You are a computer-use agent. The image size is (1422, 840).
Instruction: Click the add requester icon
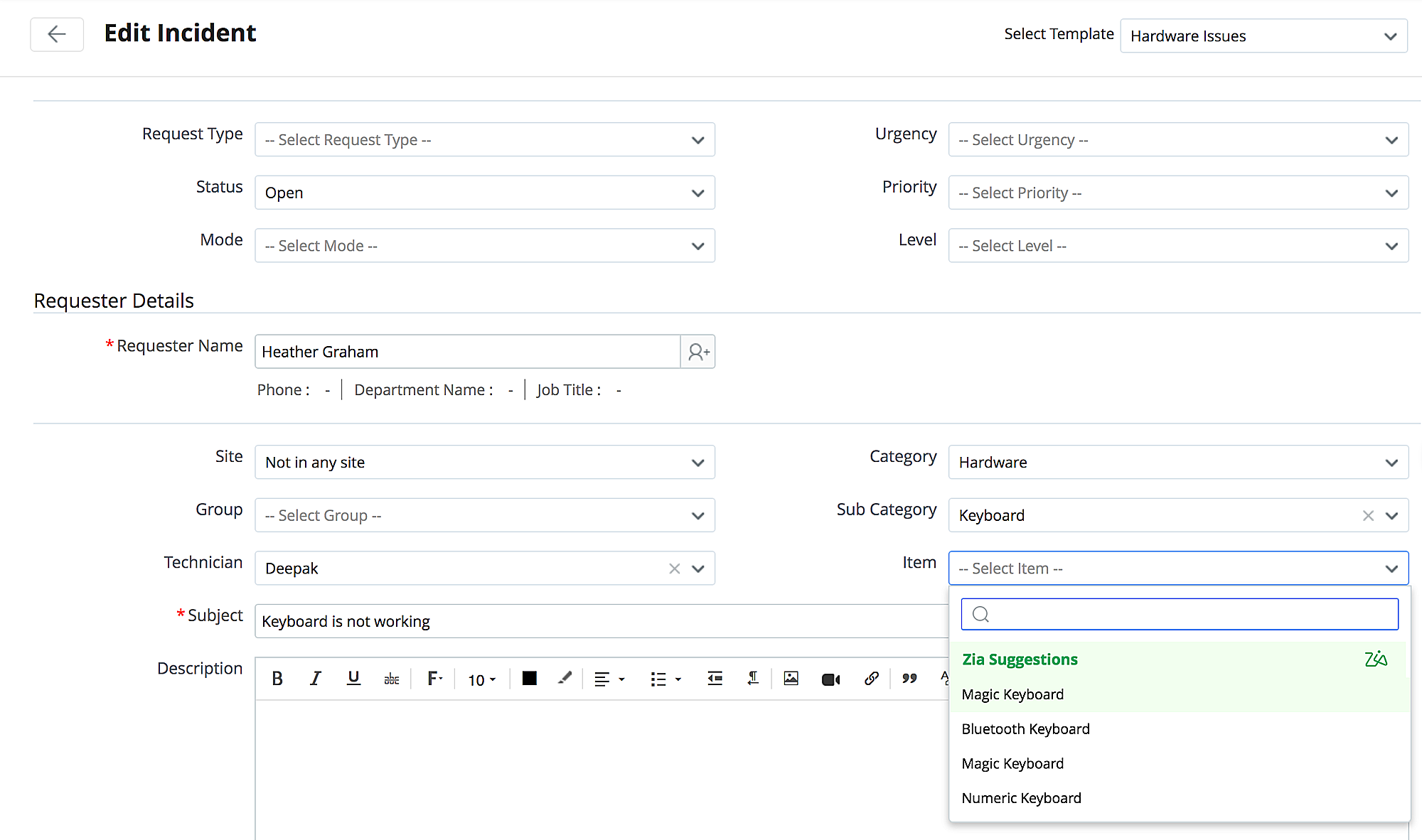point(698,352)
